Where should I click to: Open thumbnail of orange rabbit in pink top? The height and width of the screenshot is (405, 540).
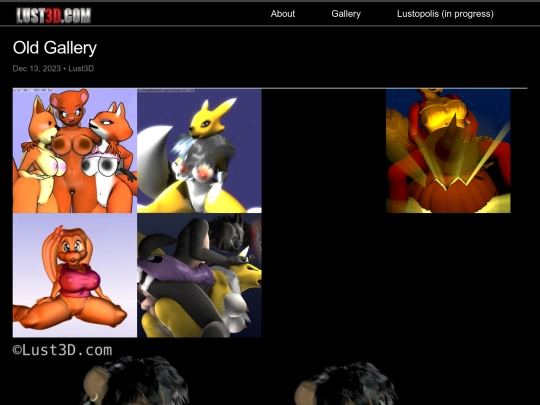click(x=75, y=276)
